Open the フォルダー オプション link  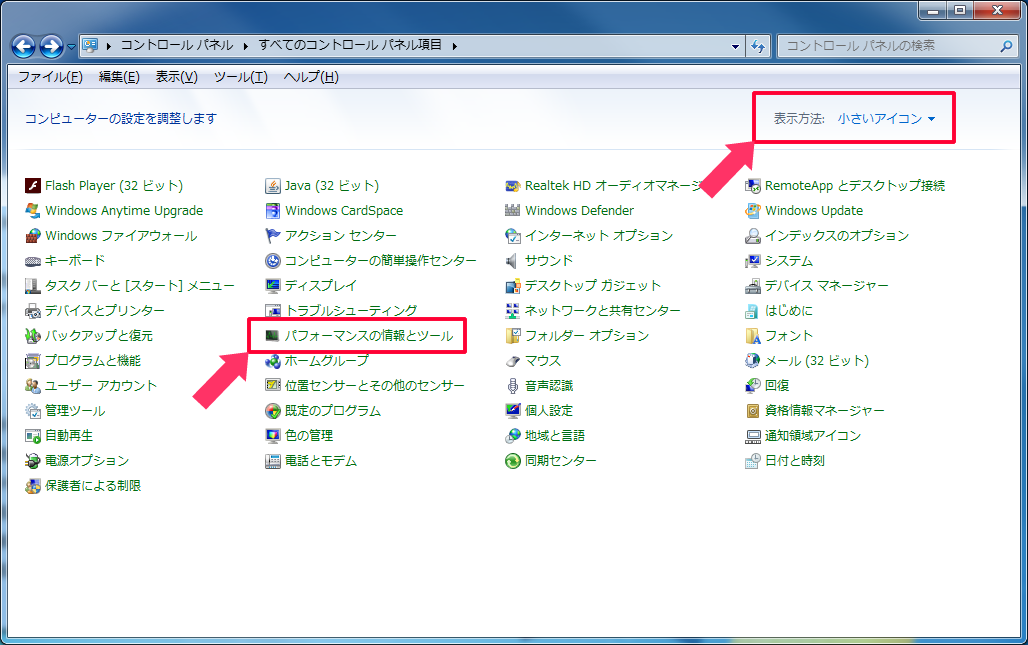(x=587, y=336)
